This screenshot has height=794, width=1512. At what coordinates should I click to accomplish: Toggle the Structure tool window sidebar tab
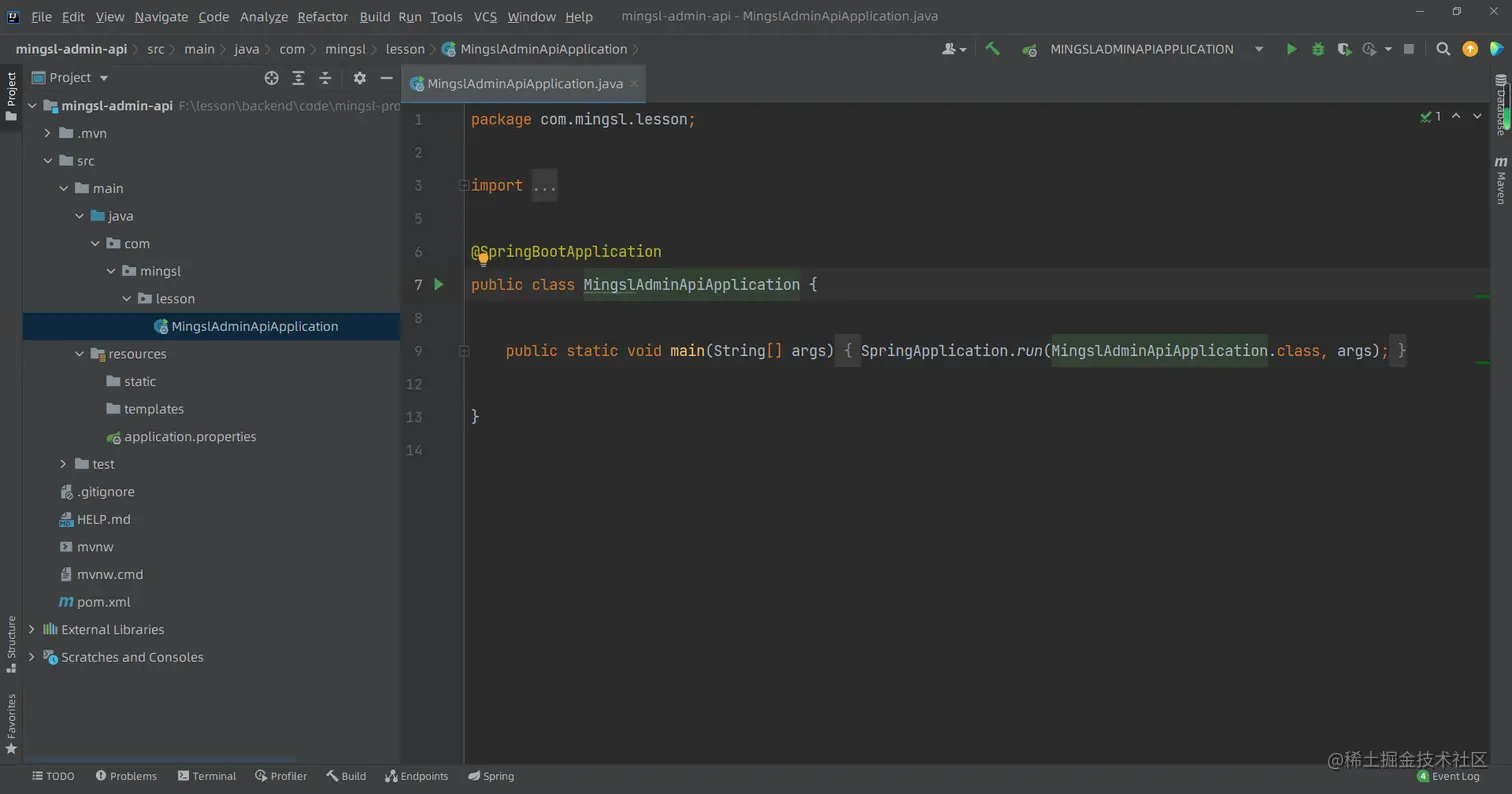[x=11, y=644]
